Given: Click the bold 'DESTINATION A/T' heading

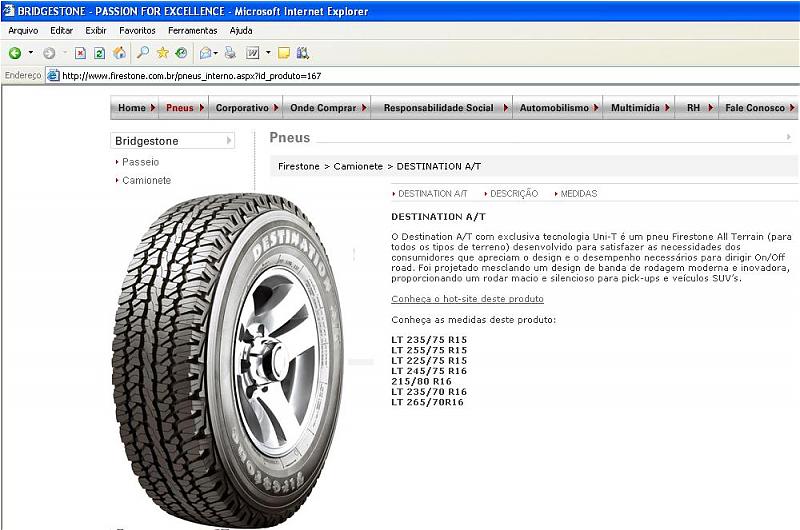Looking at the screenshot, I should coord(438,216).
